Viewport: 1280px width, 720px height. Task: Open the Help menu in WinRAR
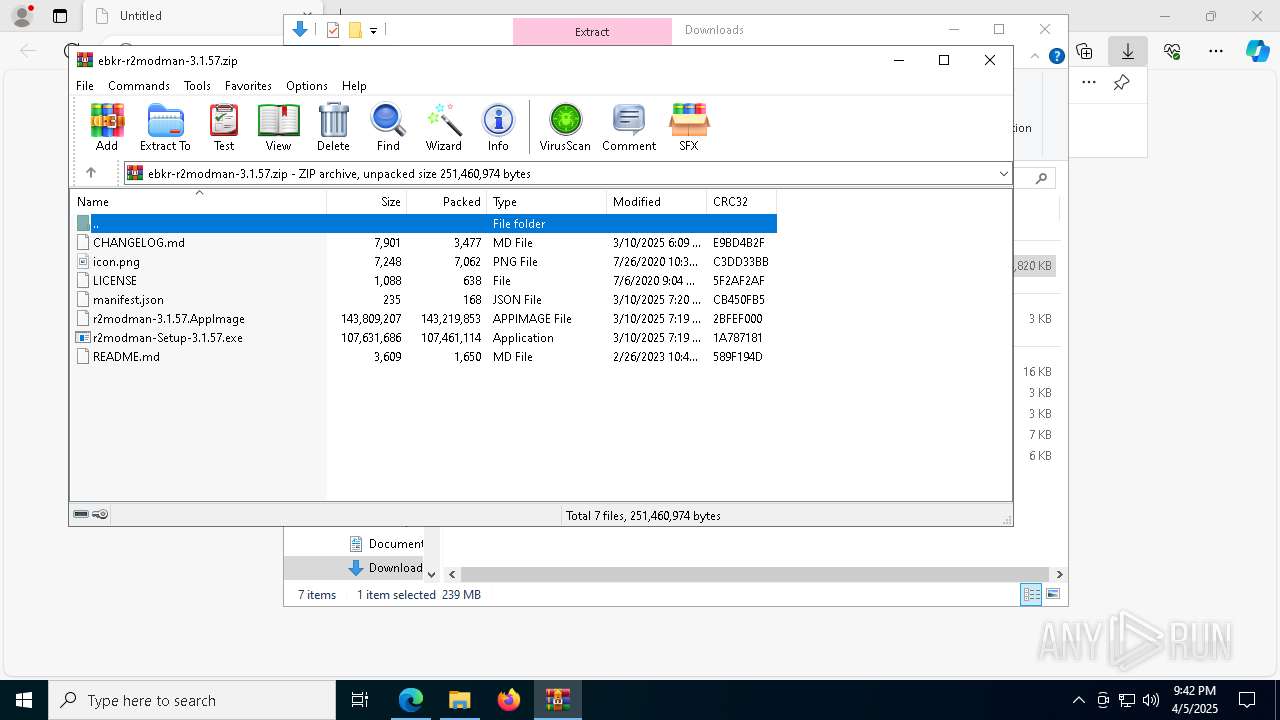click(x=354, y=86)
